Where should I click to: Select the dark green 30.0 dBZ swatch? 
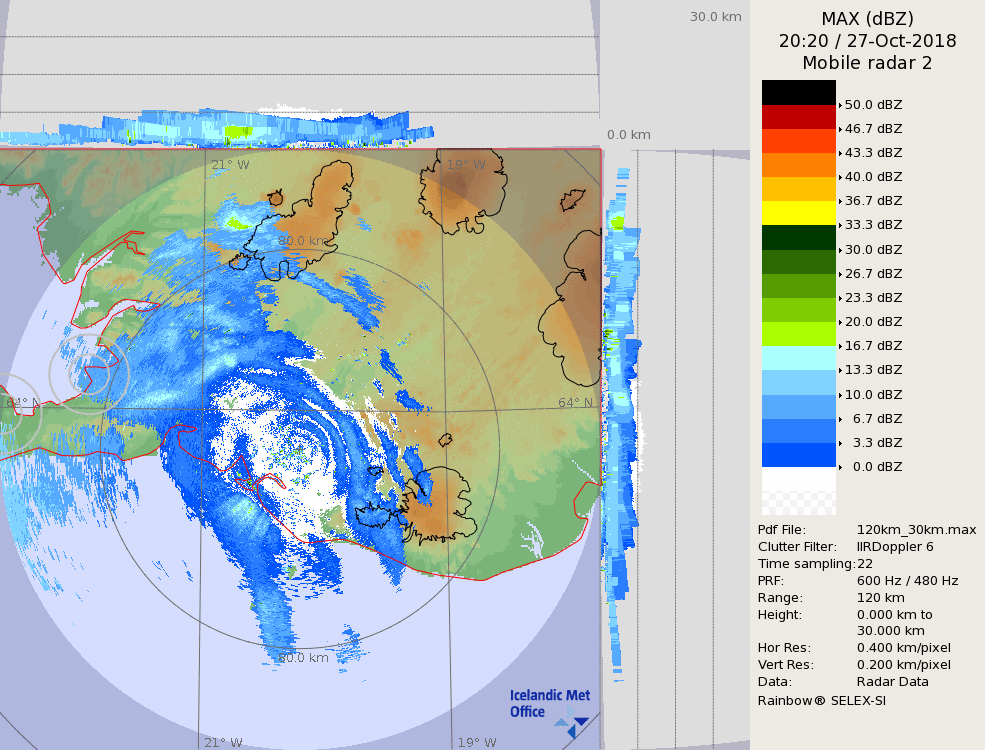tap(798, 238)
